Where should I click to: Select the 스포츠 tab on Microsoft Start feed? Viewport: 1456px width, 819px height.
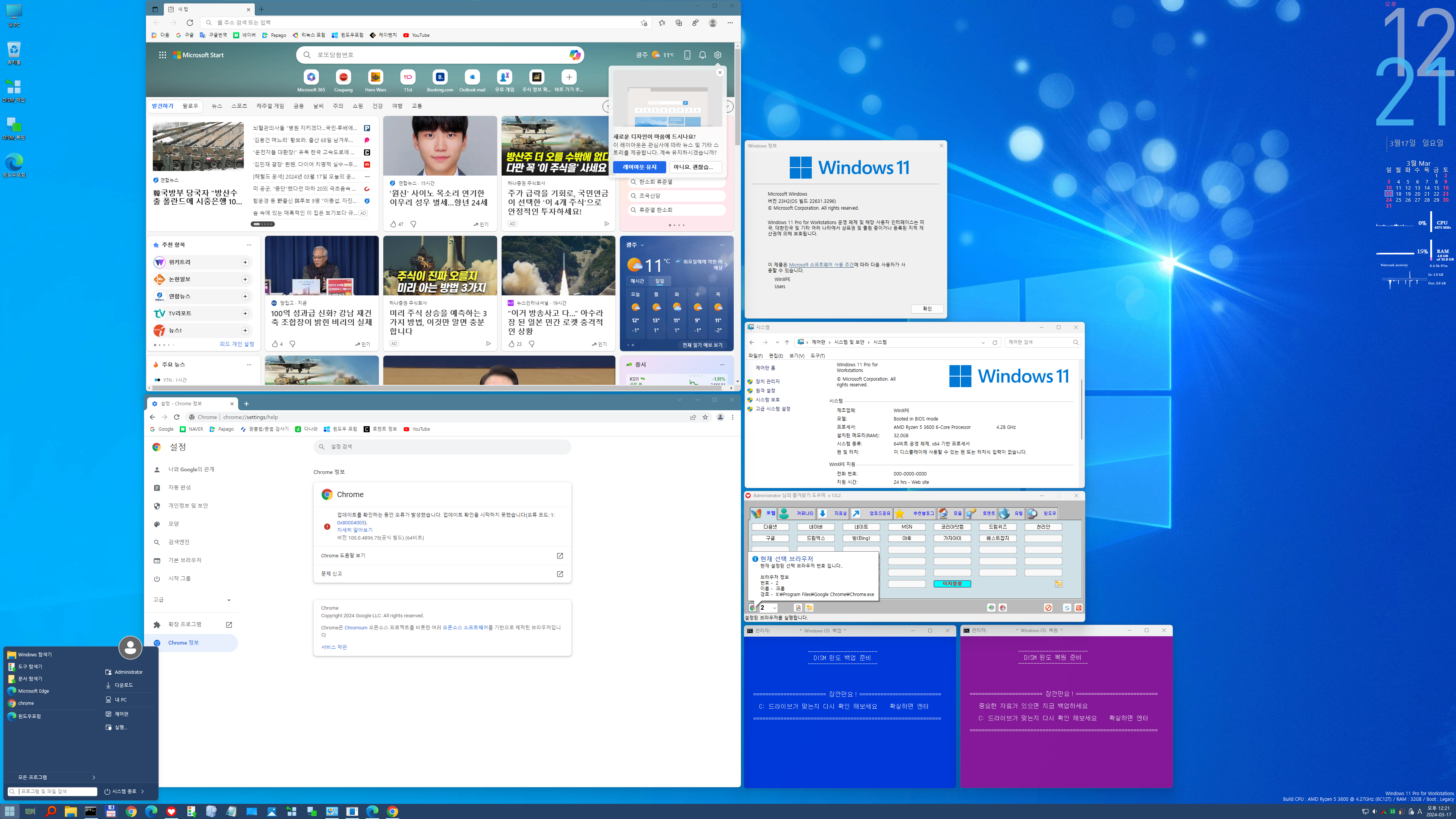(x=239, y=106)
